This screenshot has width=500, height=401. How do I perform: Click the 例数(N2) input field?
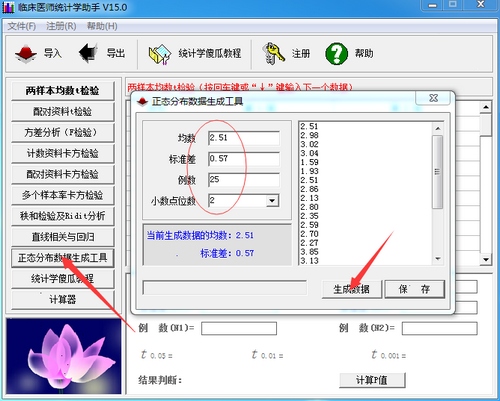440,329
